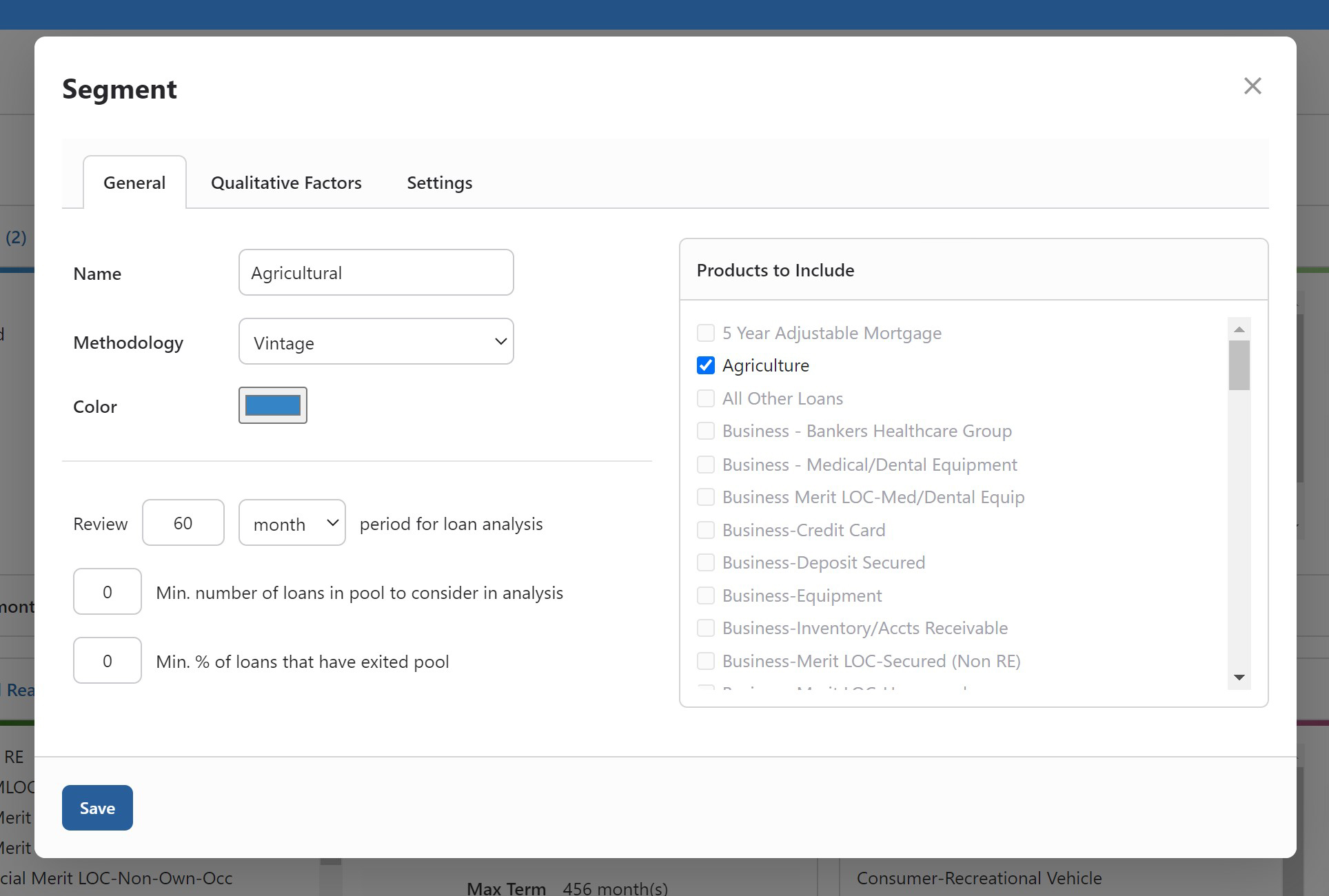Select Business-Equipment product checkbox
The image size is (1329, 896).
[x=705, y=595]
